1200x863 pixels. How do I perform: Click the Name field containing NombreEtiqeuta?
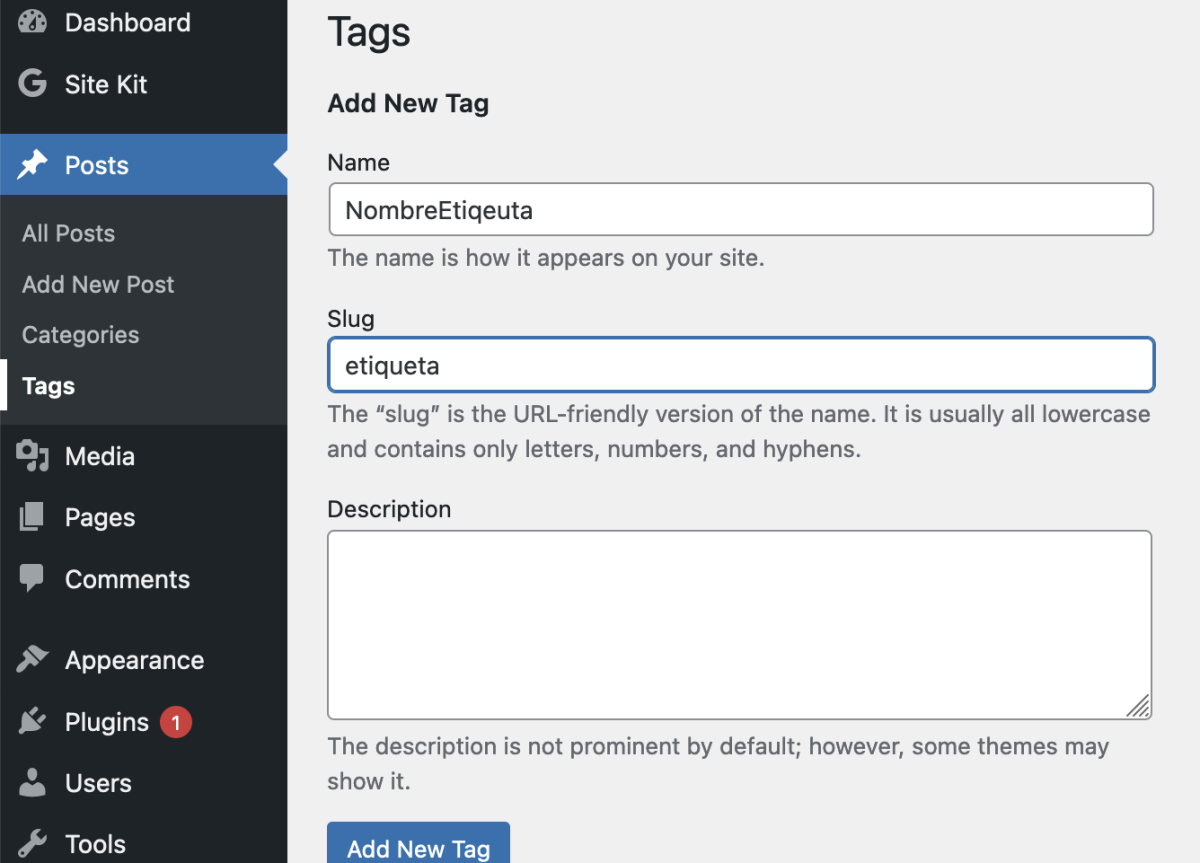click(x=741, y=209)
